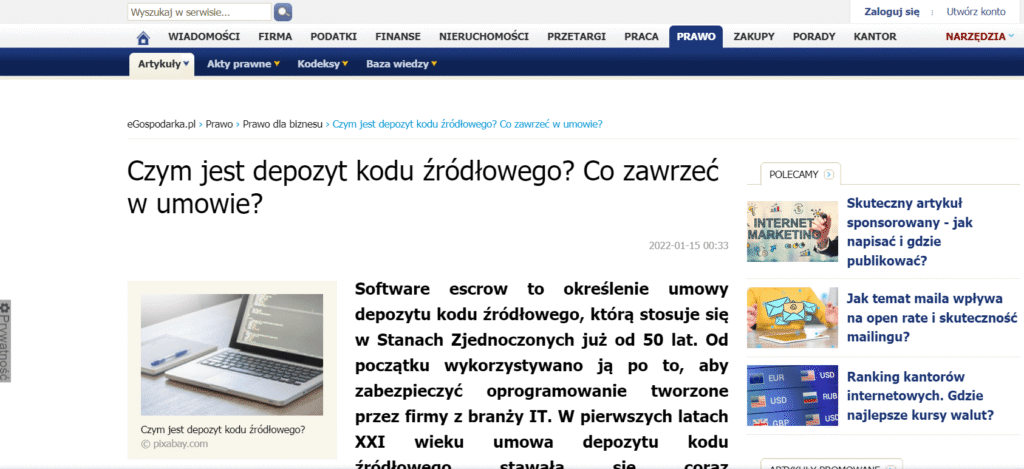Switch to the Nieruchomości section
The height and width of the screenshot is (469, 1024).
(483, 37)
